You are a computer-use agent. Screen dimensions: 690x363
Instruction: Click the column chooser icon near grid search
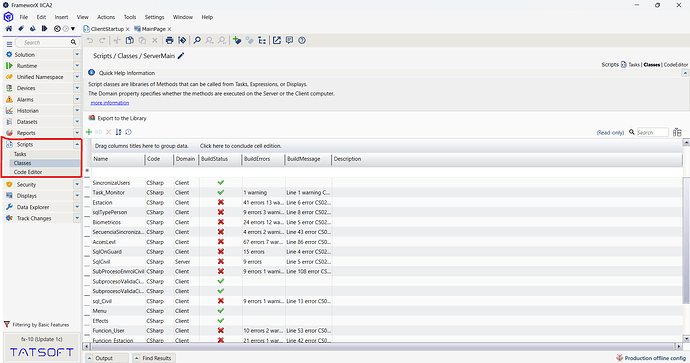click(x=677, y=132)
